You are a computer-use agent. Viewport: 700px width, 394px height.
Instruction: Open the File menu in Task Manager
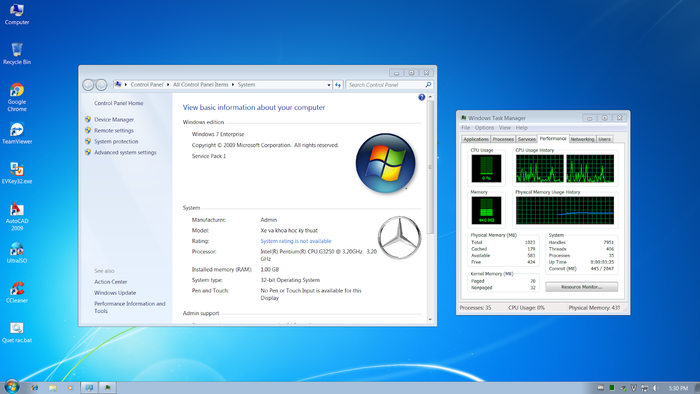[x=466, y=128]
